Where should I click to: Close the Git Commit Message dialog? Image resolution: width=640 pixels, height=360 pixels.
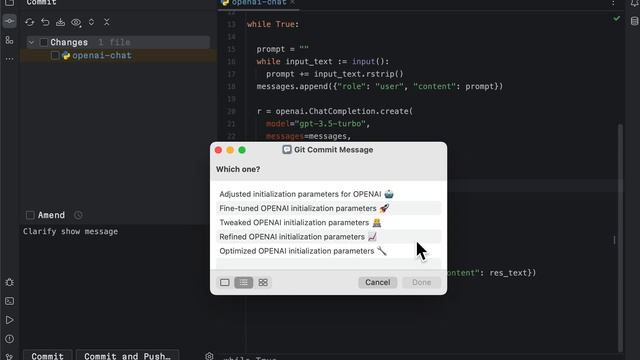(x=218, y=150)
